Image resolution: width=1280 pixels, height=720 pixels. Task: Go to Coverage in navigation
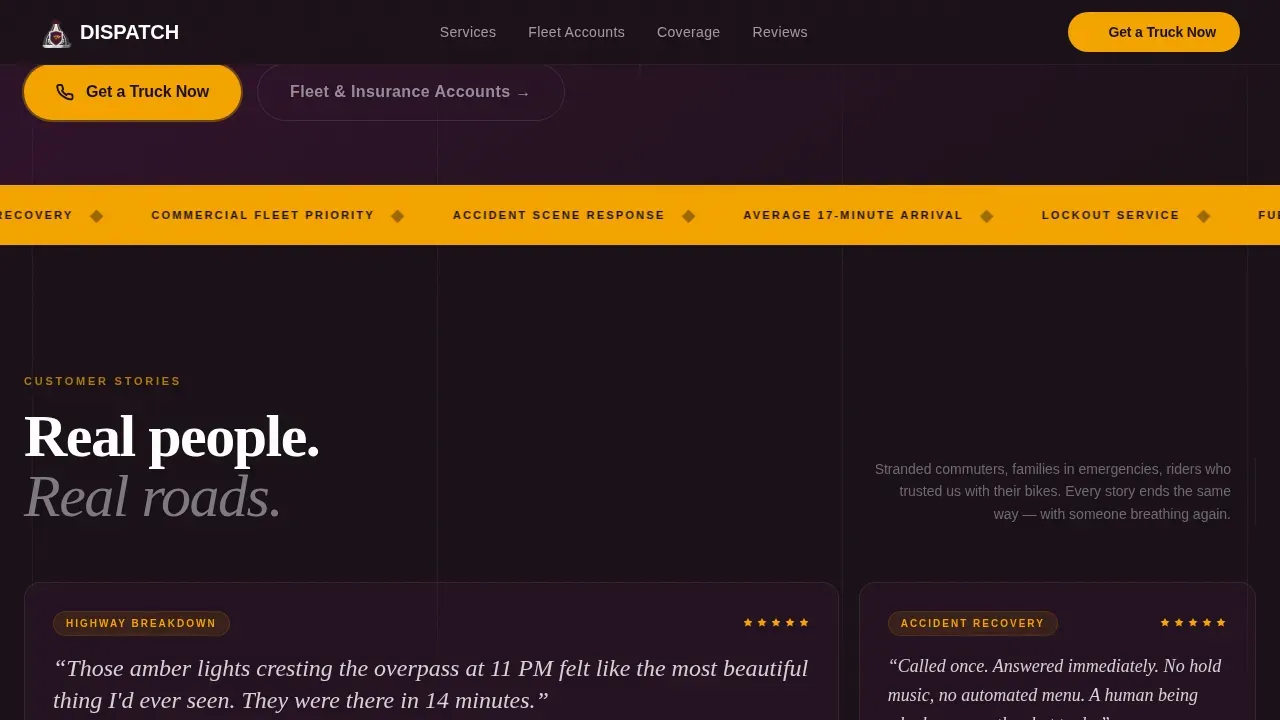pyautogui.click(x=688, y=32)
